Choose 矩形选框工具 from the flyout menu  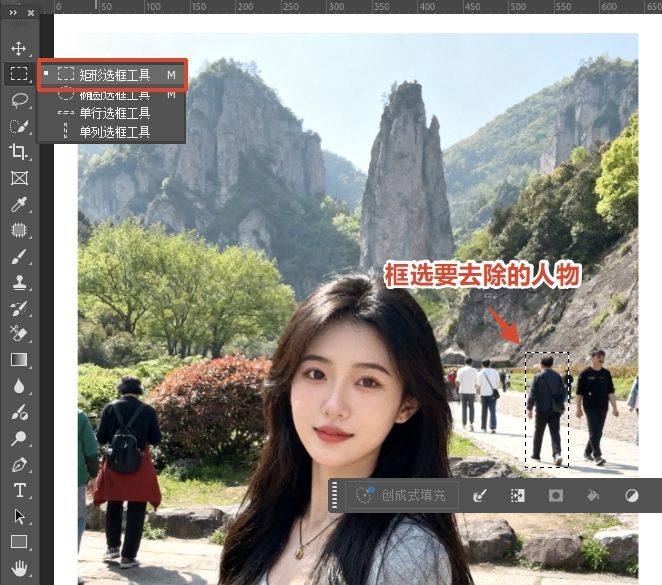[114, 75]
